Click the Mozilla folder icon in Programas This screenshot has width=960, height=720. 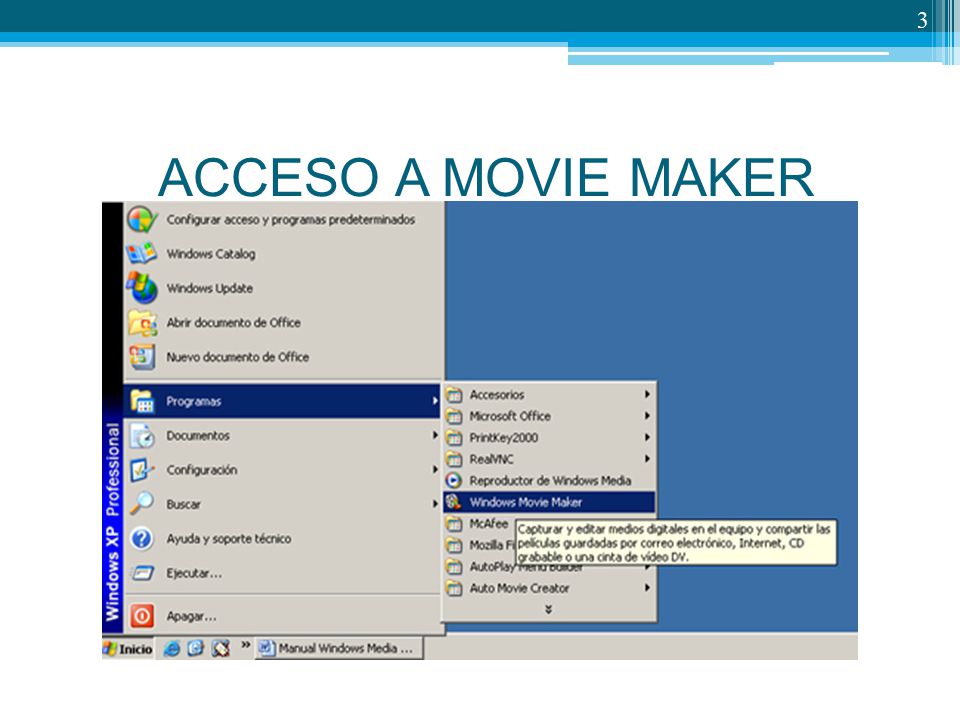tap(454, 545)
